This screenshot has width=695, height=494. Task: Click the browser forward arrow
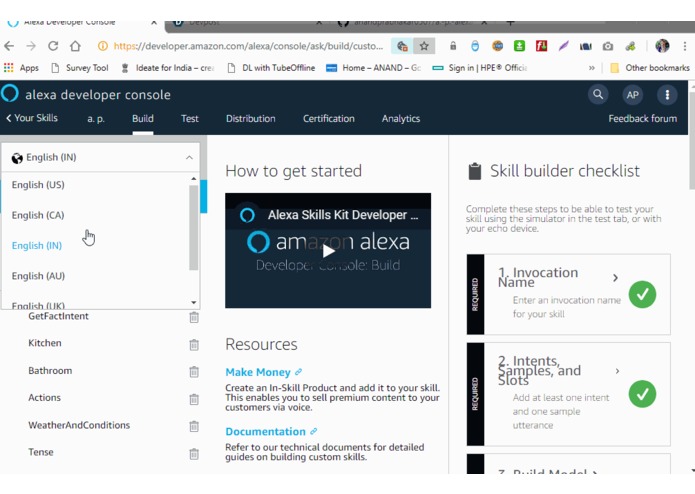pyautogui.click(x=31, y=46)
